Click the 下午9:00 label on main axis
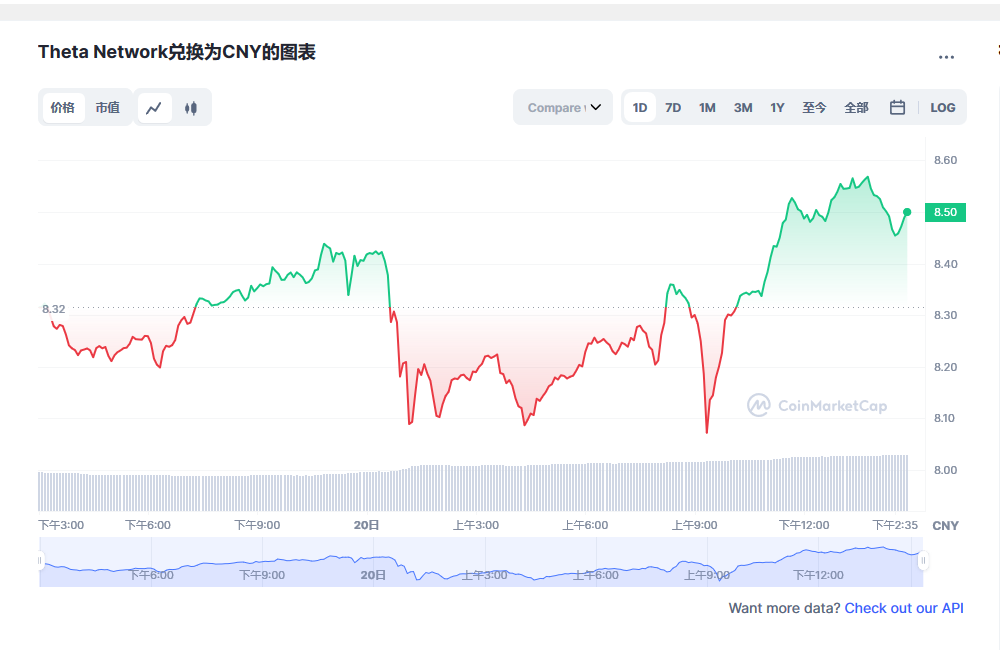Viewport: 1000px width, 650px height. click(x=258, y=526)
